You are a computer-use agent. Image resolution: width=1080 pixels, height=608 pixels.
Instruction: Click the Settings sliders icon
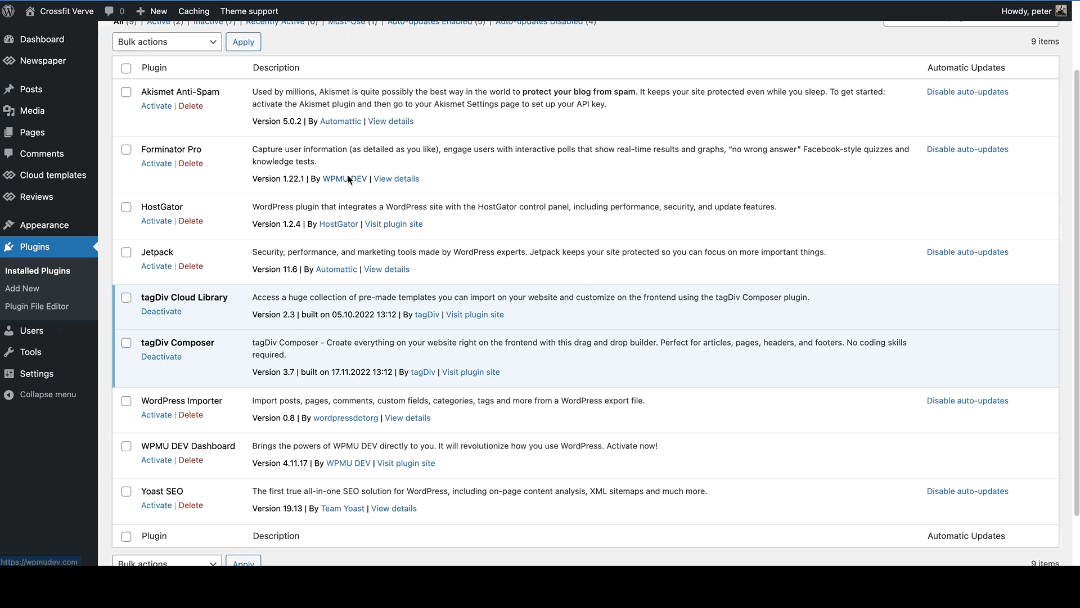click(x=9, y=373)
